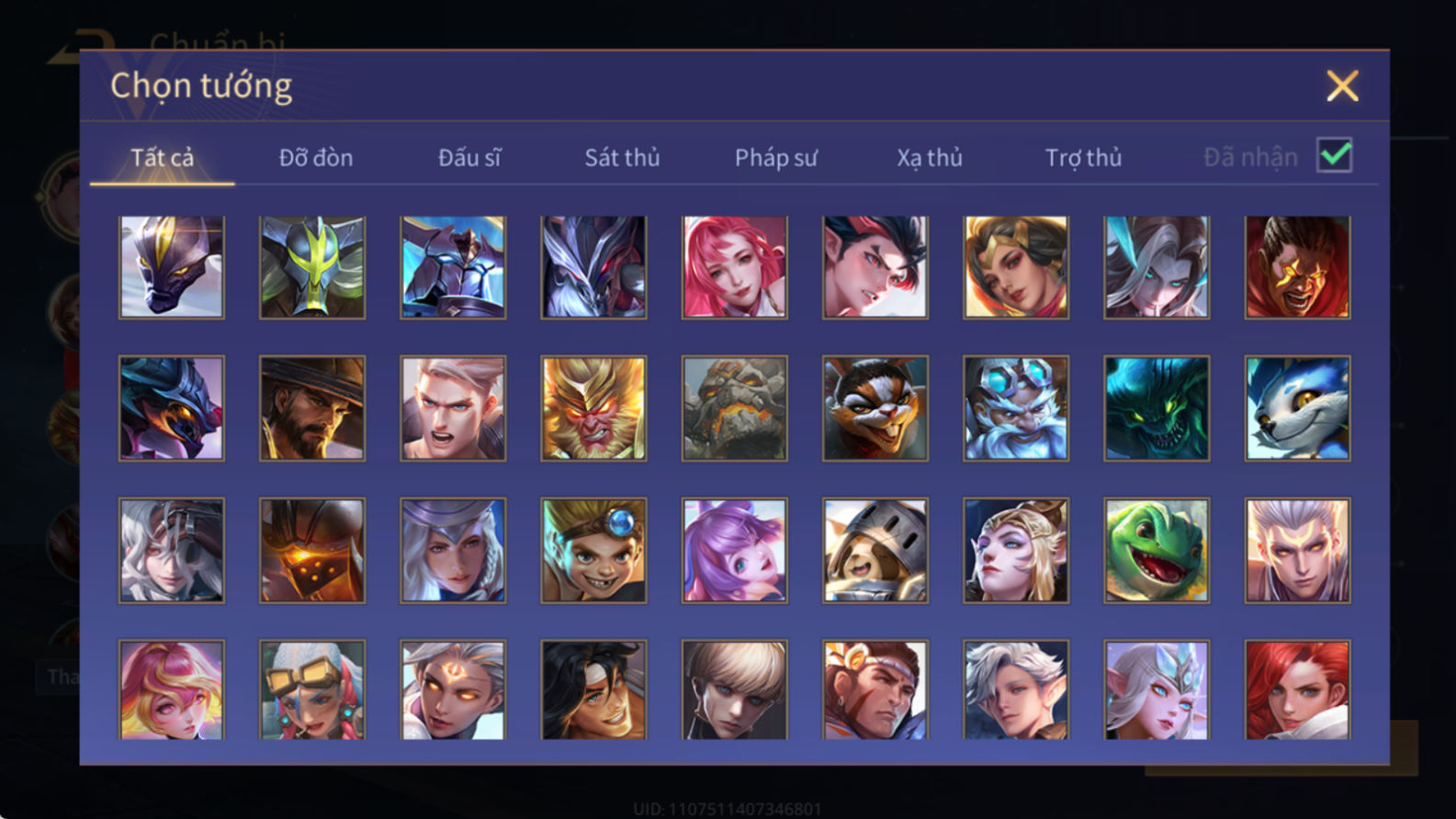Select the white-bearded goggles dwarf portrait
The height and width of the screenshot is (819, 1456).
click(1016, 409)
